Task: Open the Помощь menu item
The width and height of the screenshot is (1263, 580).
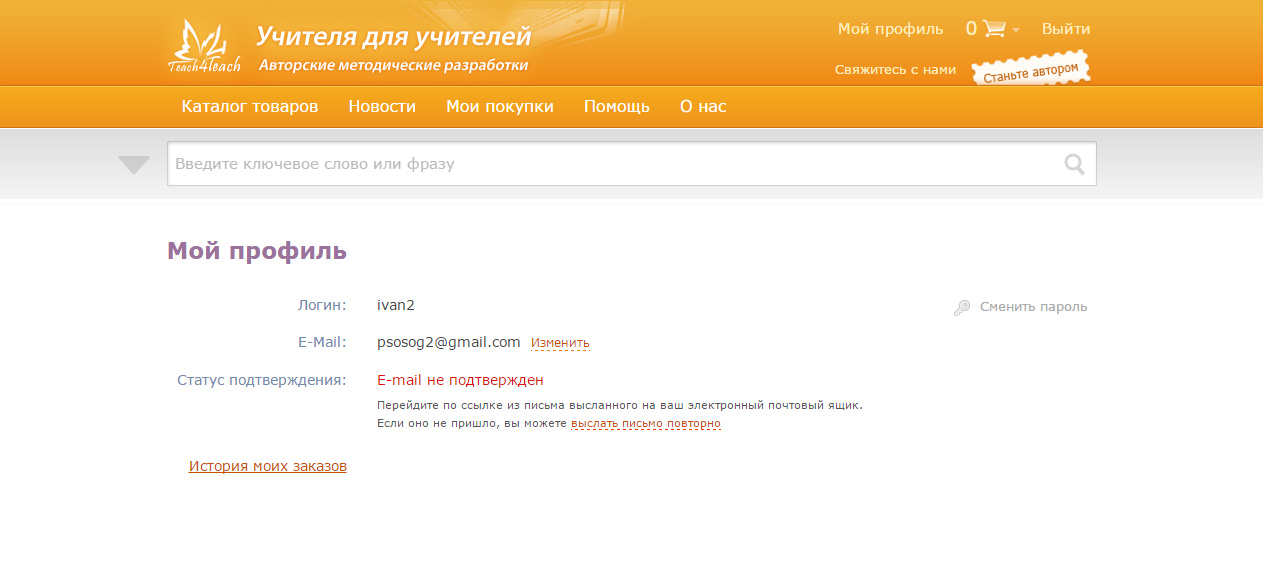Action: click(x=617, y=106)
